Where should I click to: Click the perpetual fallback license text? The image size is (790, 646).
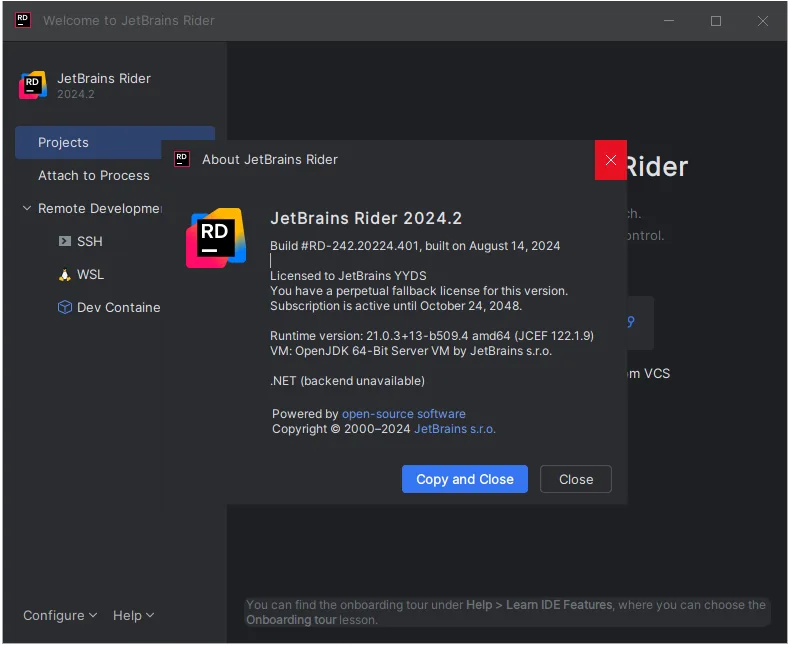[x=419, y=291]
